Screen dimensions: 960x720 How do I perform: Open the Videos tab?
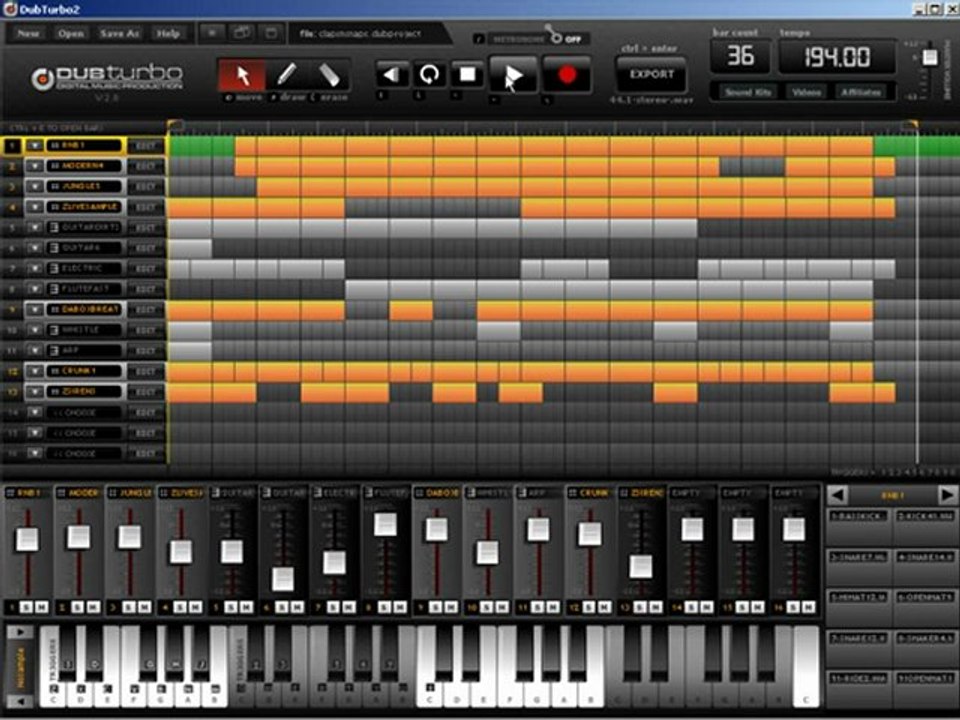(806, 92)
